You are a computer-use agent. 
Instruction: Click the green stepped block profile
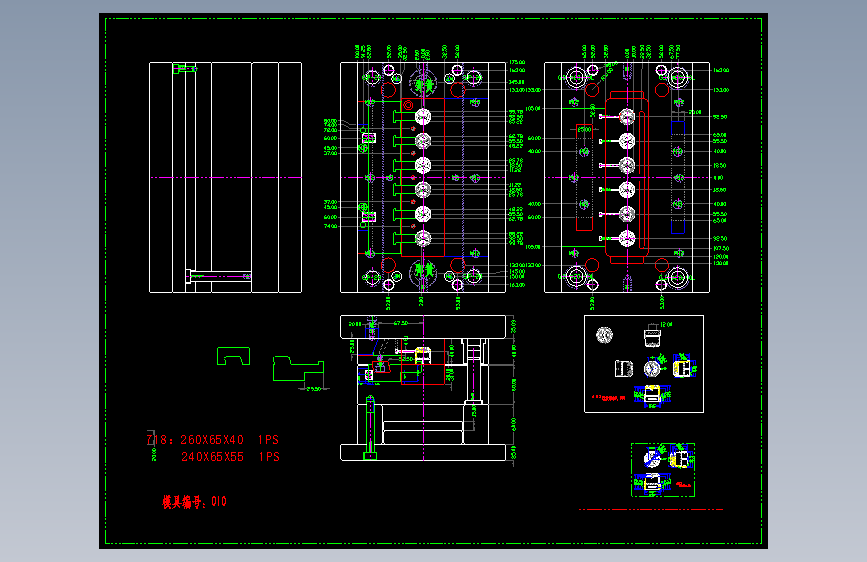[298, 369]
